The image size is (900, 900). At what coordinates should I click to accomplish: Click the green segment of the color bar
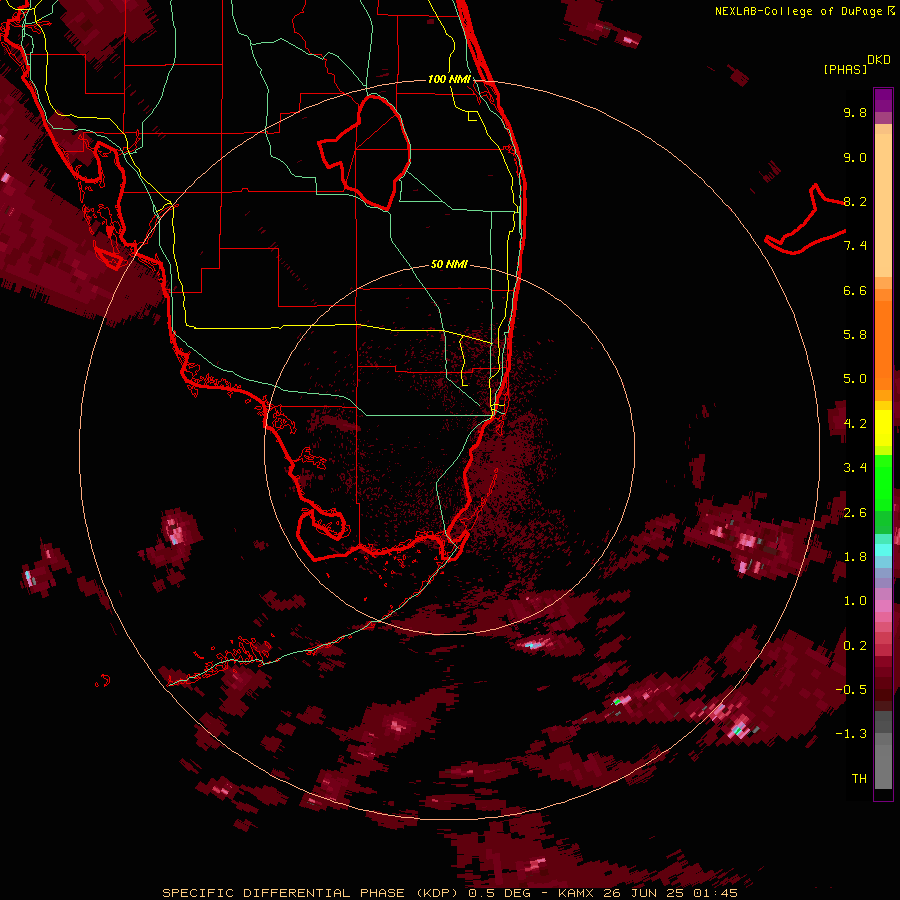point(883,482)
